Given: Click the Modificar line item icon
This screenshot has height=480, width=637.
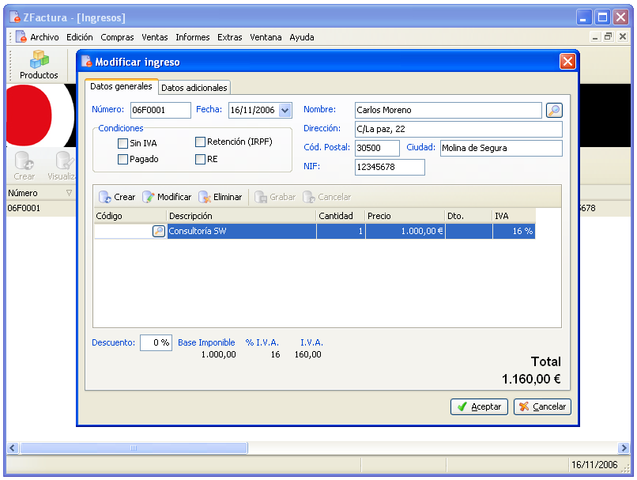Looking at the screenshot, I should [x=148, y=197].
